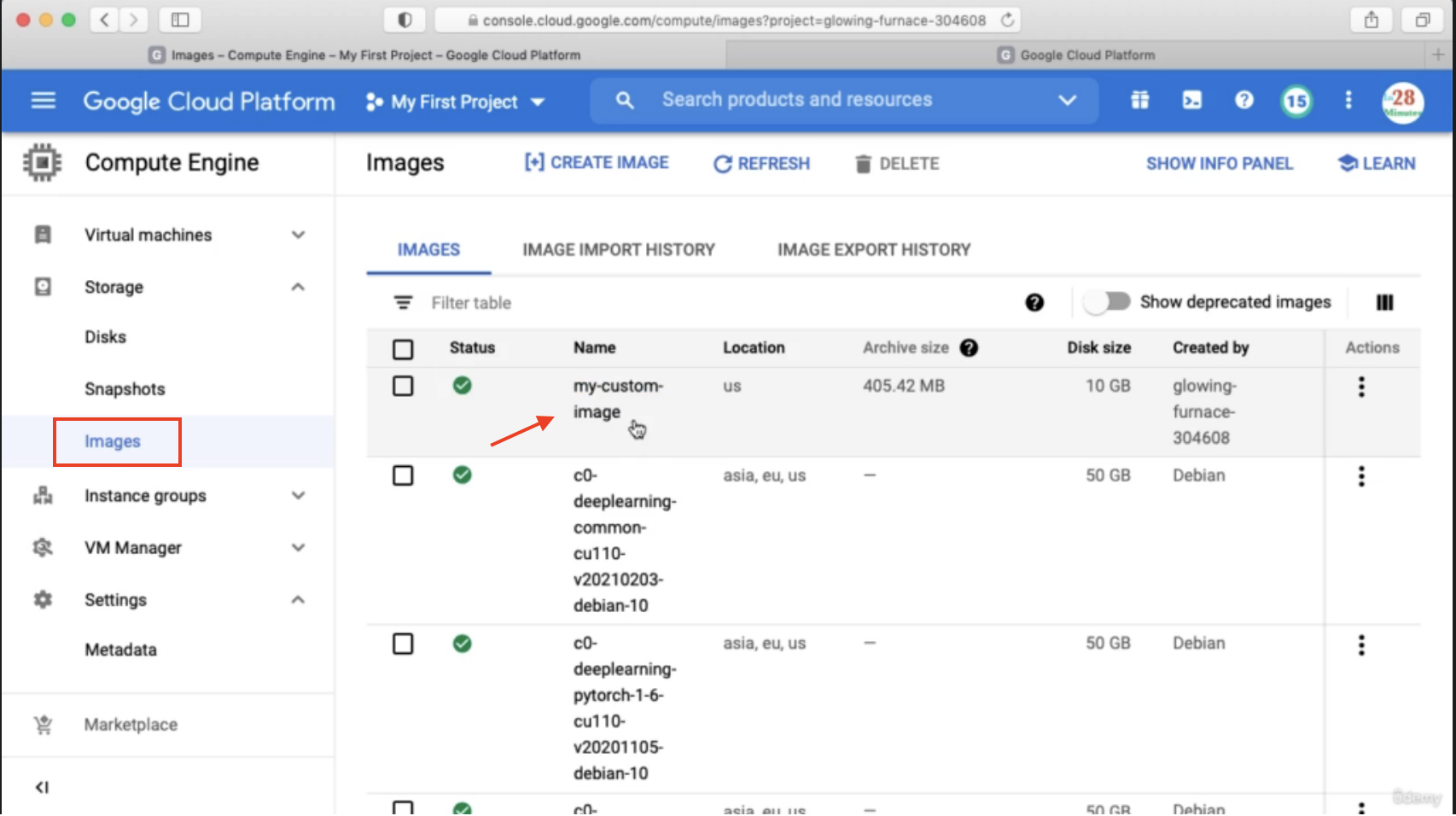
Task: Click REFRESH button
Action: tap(761, 163)
